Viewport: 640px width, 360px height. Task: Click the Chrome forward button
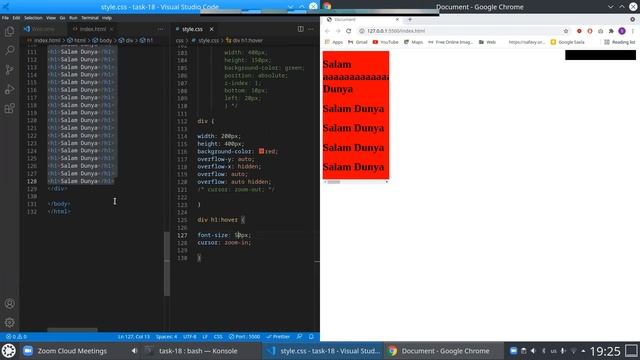click(x=338, y=31)
